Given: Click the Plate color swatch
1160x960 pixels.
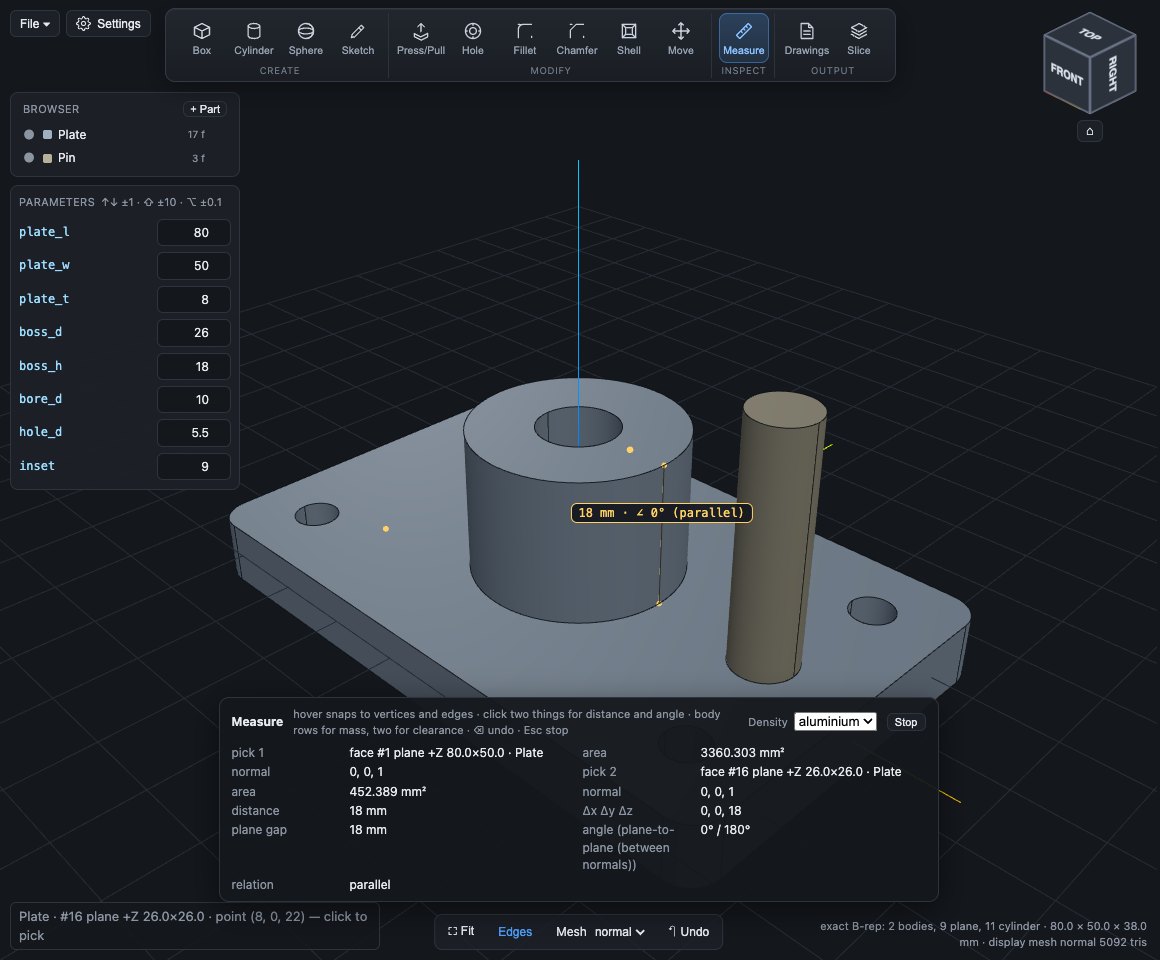Looking at the screenshot, I should pos(47,135).
